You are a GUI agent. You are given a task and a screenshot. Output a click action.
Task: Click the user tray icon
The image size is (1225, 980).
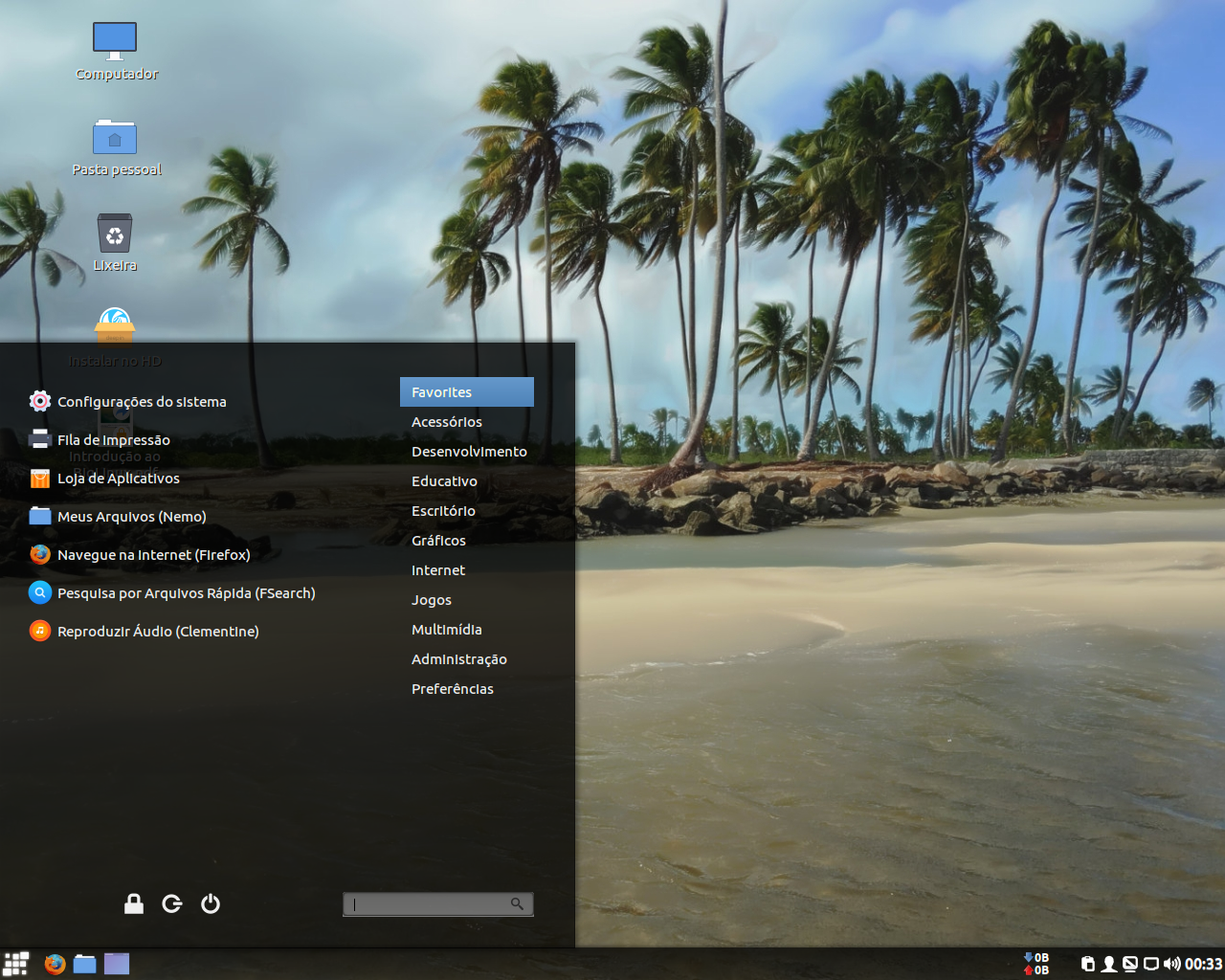point(1109,964)
